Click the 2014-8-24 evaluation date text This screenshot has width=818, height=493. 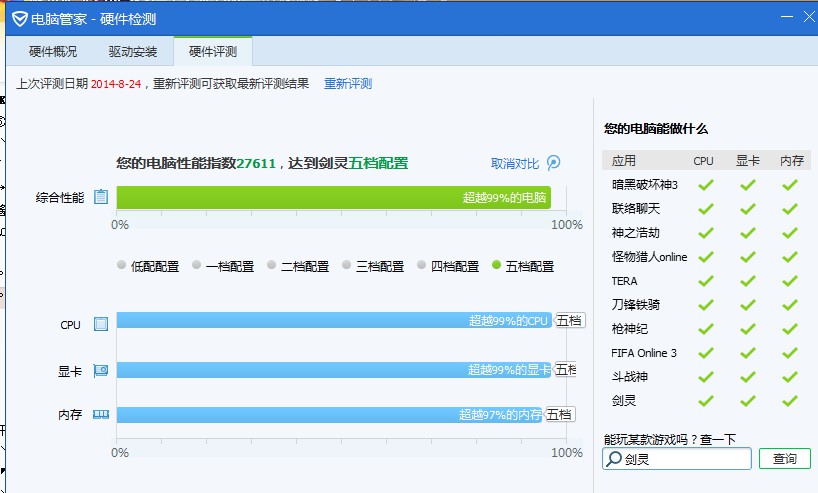coord(116,84)
